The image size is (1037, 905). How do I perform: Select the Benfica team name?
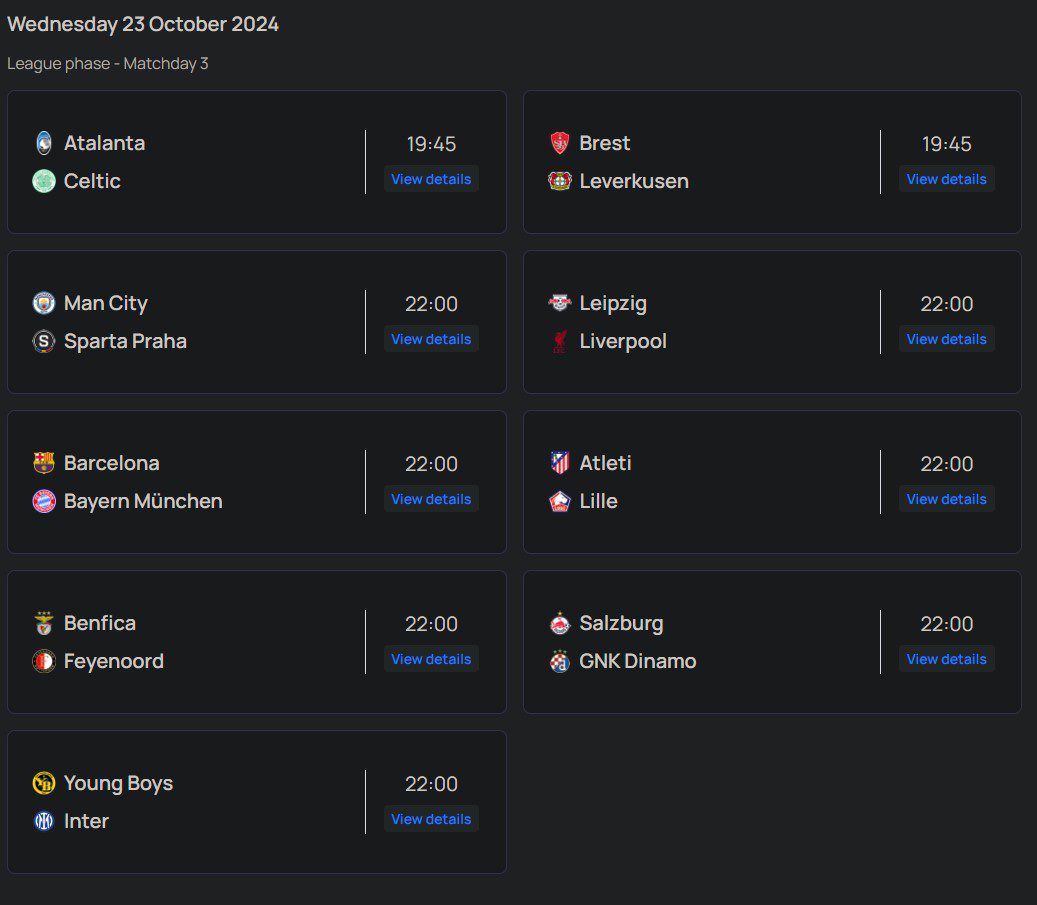coord(100,623)
